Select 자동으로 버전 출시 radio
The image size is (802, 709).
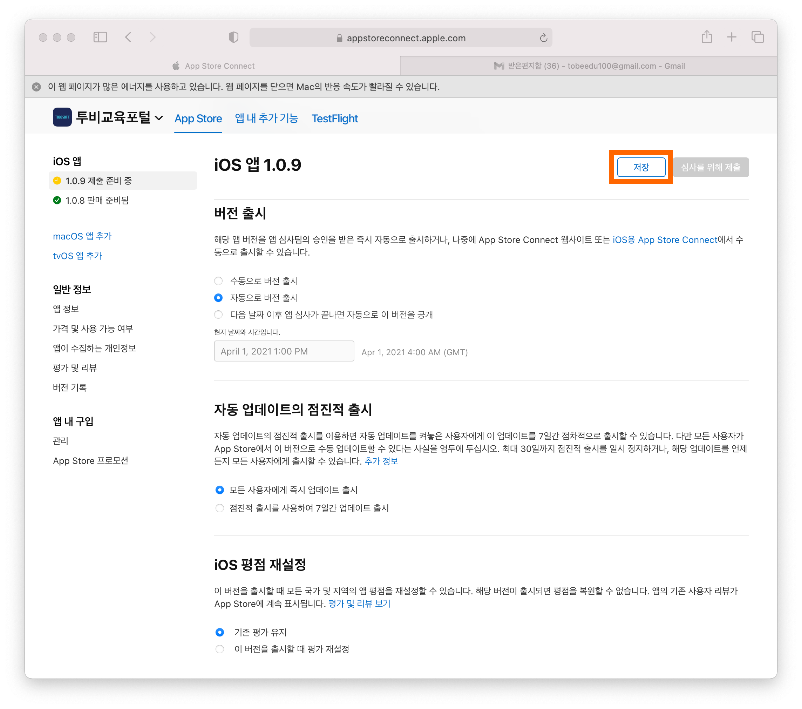(218, 298)
